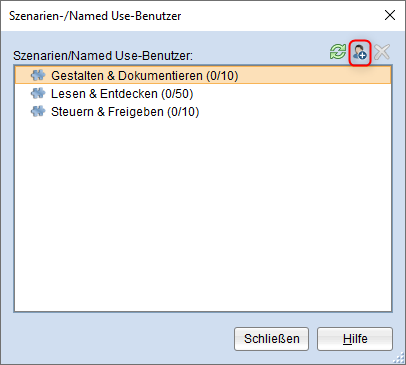Select the Lesen & Entdecken scenario
This screenshot has width=406, height=365.
coord(203,94)
